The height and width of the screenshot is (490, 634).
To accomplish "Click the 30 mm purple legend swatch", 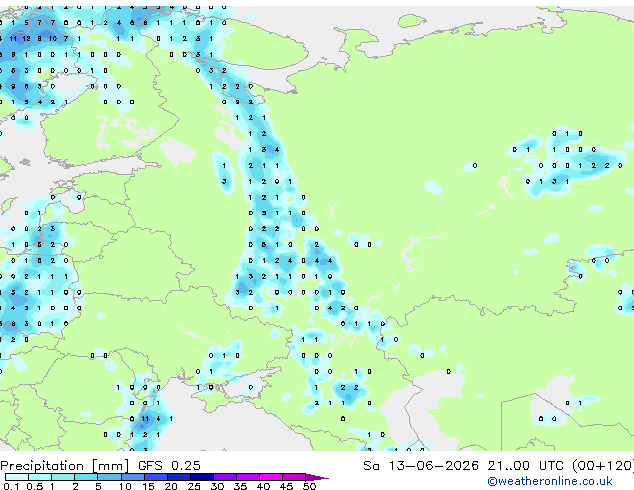I will pos(224,477).
